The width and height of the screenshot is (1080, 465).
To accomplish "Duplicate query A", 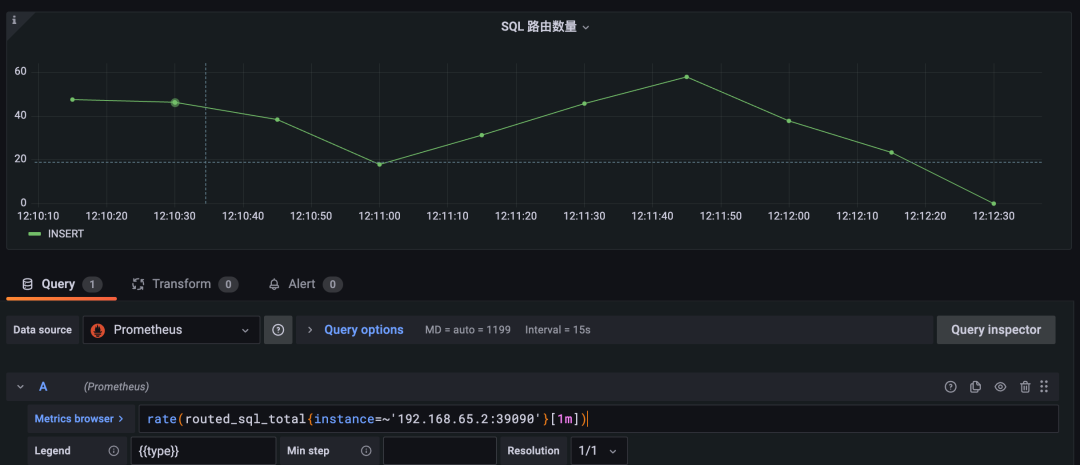I will pyautogui.click(x=975, y=386).
